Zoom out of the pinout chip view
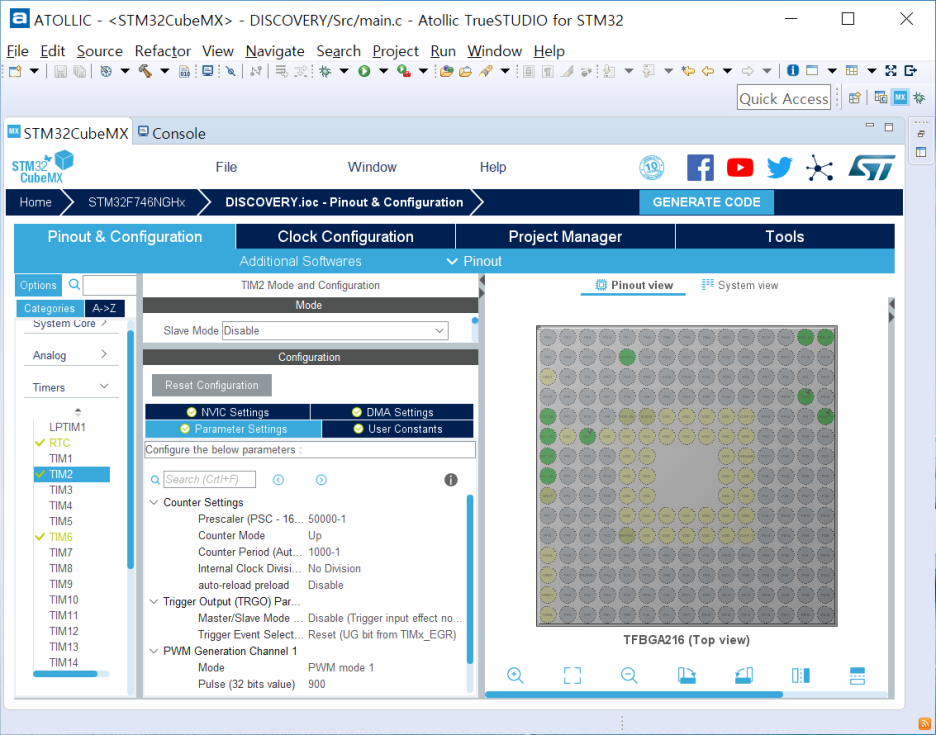Viewport: 936px width, 735px height. point(629,675)
